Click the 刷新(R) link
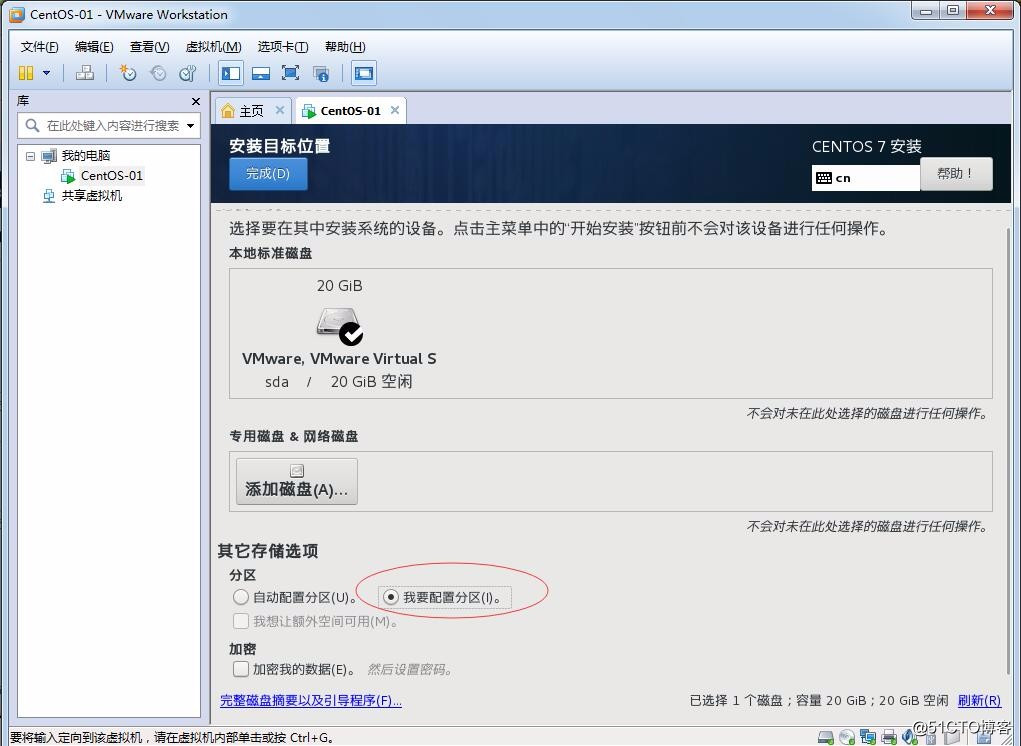The width and height of the screenshot is (1021, 746). [x=979, y=700]
